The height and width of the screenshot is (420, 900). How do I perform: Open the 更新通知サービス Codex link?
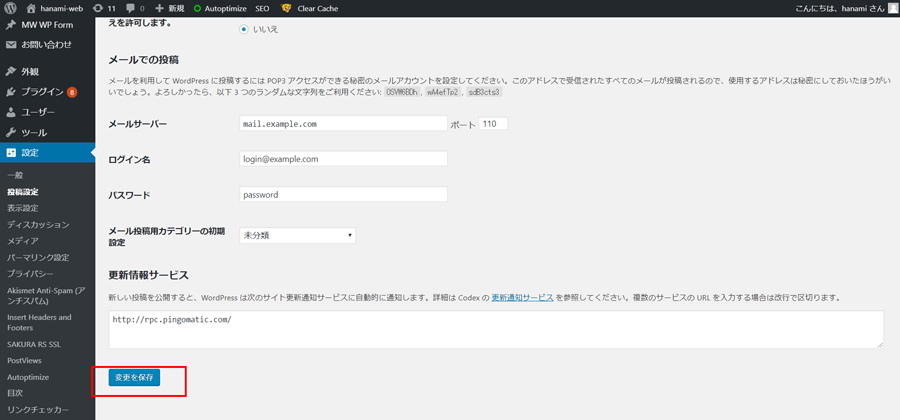coord(522,298)
